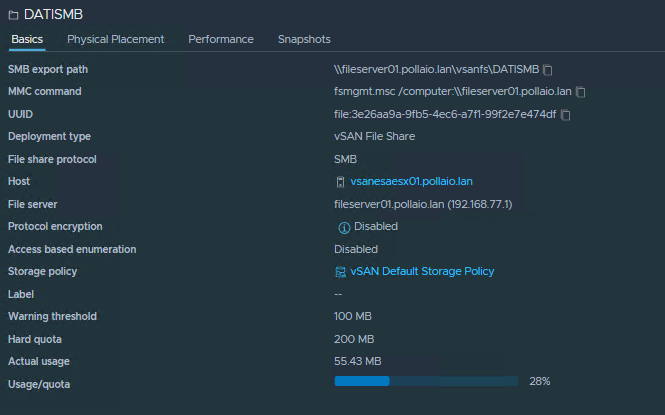
Task: Select the SMB export path value text
Action: click(x=436, y=69)
